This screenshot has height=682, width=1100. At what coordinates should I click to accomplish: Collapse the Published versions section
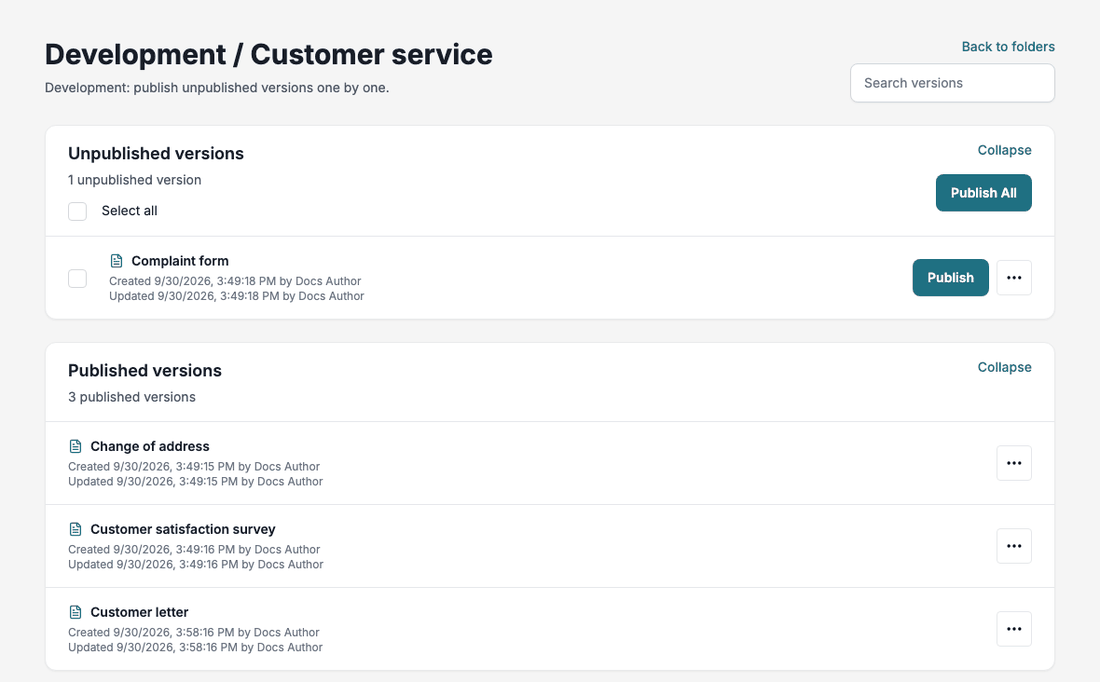1004,367
